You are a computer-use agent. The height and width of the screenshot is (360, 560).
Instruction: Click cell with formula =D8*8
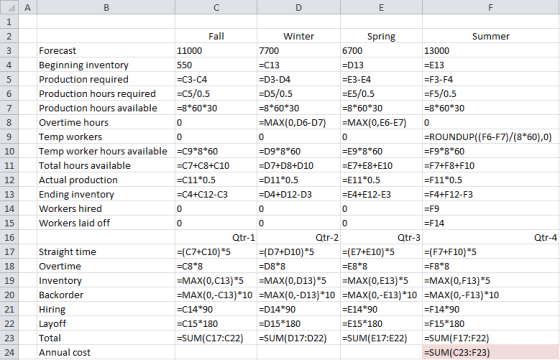(299, 266)
